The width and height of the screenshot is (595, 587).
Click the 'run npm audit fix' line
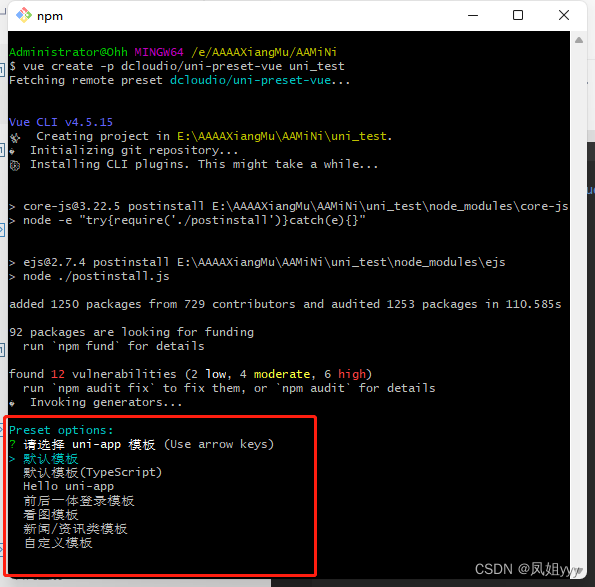[x=229, y=388]
